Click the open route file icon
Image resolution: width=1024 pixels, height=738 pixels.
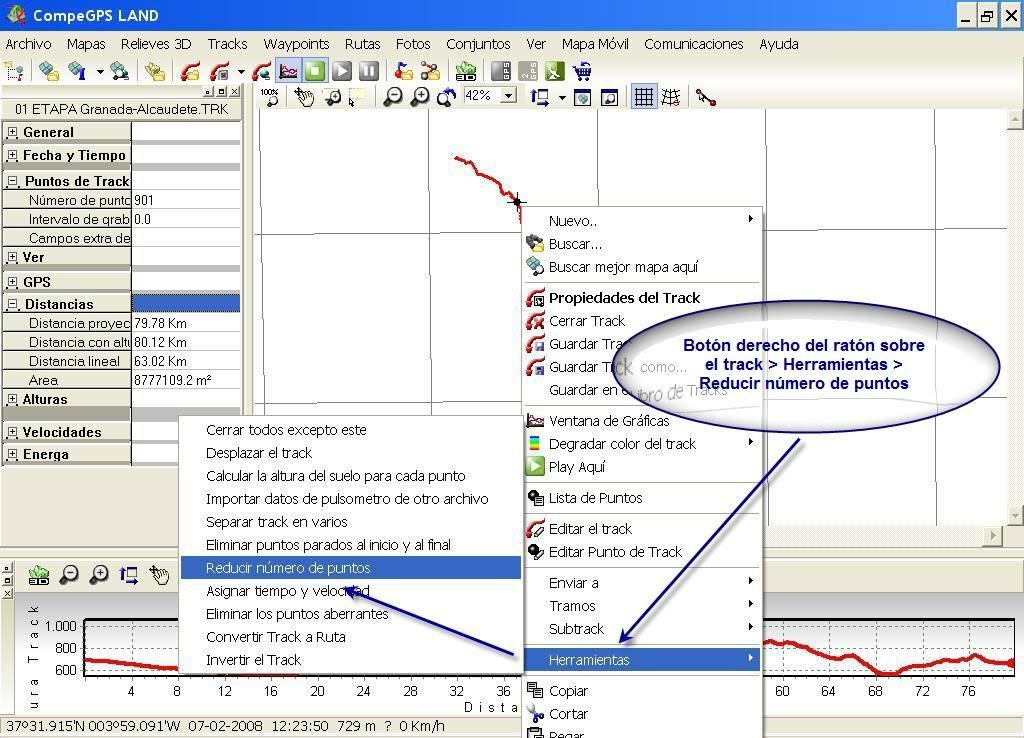[430, 71]
